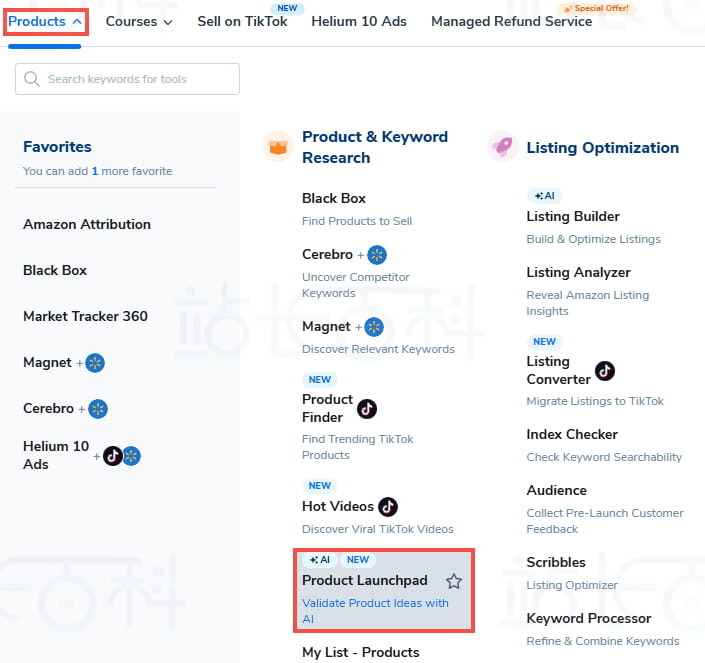
Task: Open Magnet under Product & Keyword Research
Action: 326,327
